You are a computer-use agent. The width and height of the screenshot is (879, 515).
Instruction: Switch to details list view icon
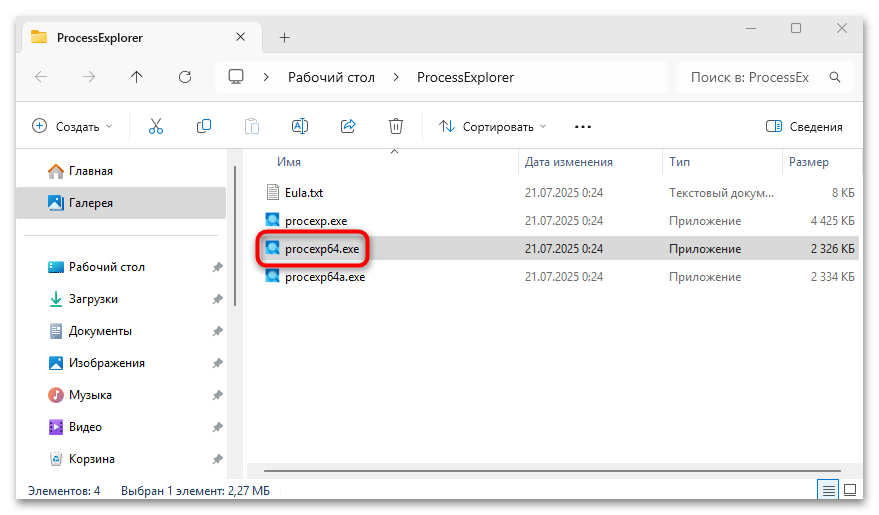[829, 490]
